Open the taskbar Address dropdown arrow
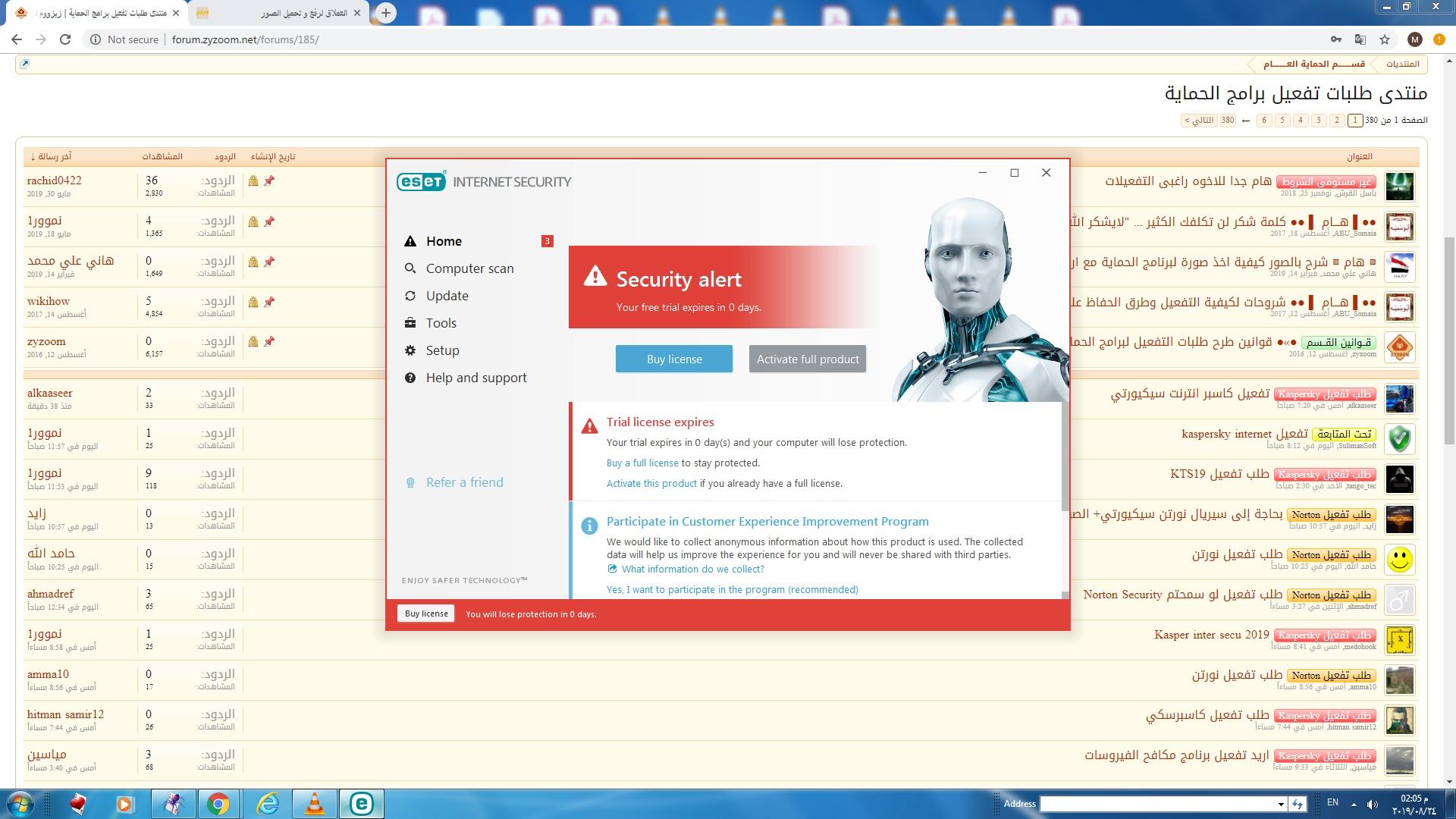The height and width of the screenshot is (819, 1456). click(x=1281, y=804)
